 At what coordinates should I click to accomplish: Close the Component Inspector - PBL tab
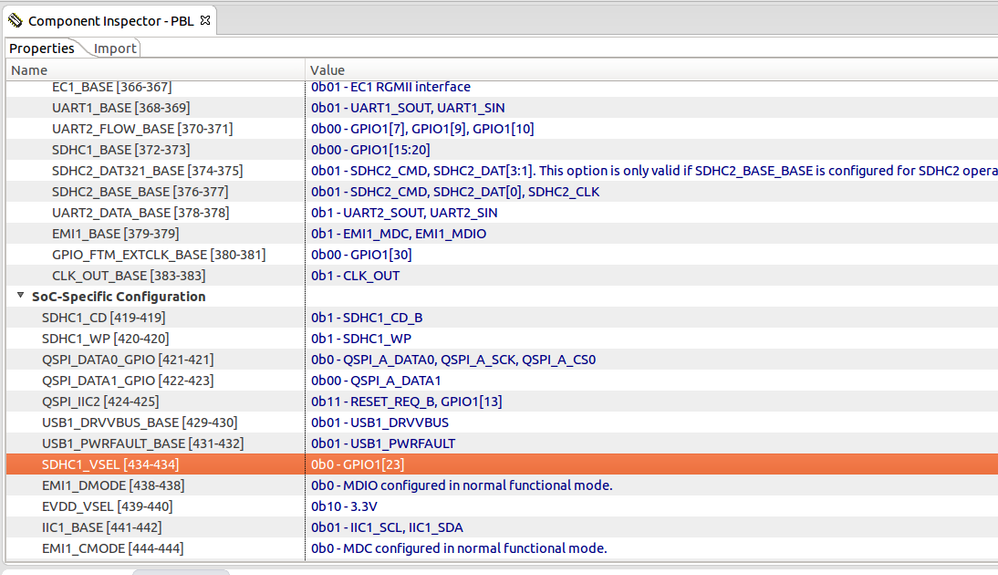point(205,20)
